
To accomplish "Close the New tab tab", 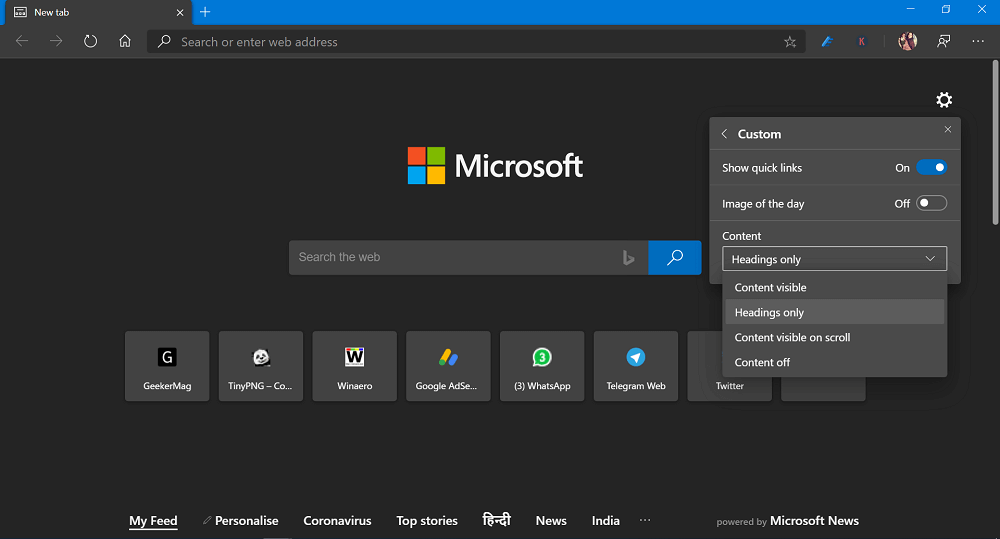I will point(180,13).
